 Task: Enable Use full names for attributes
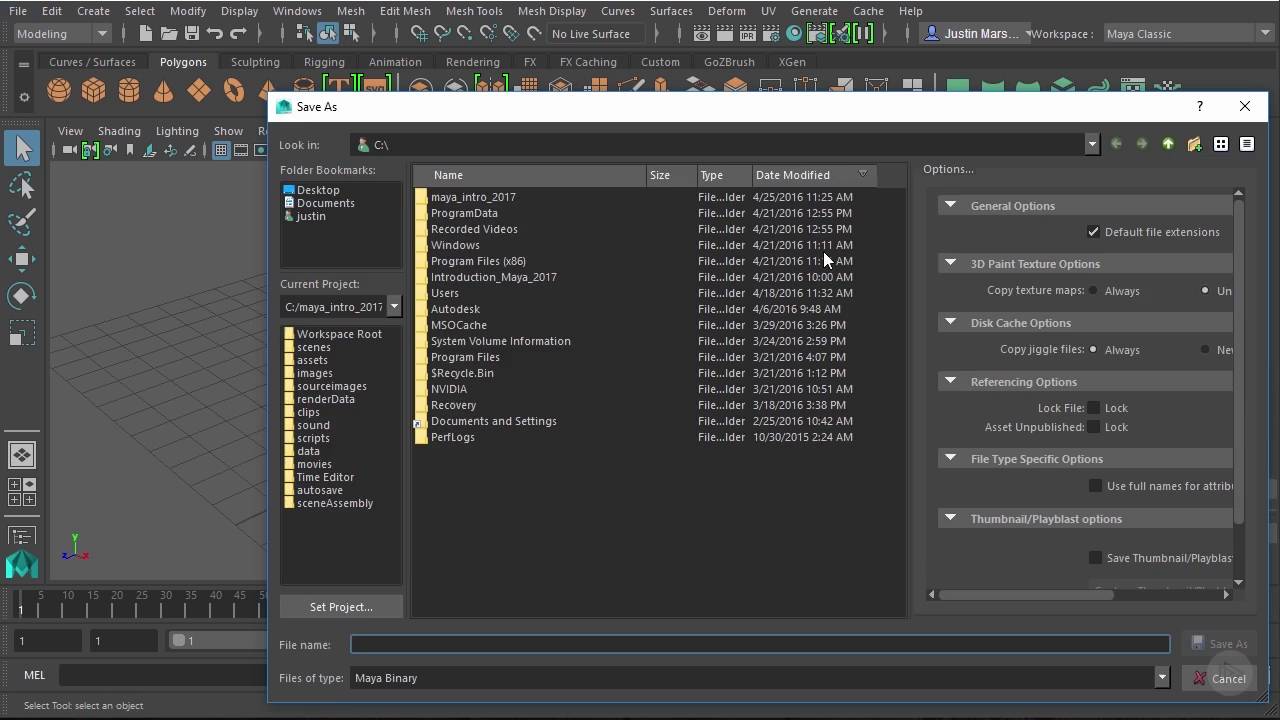coord(1095,486)
